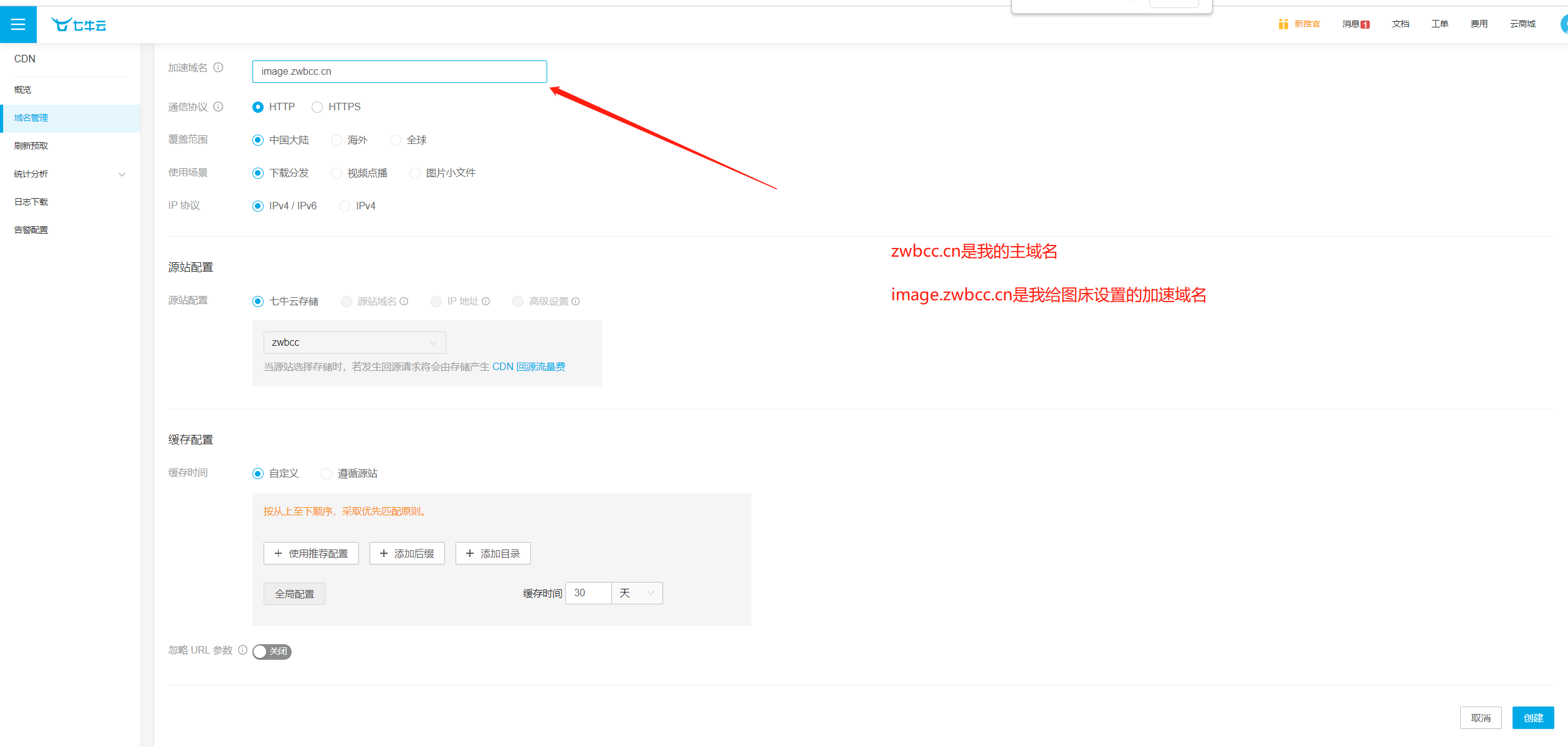Choose 视频点播 usage scenario
1568x747 pixels.
click(x=337, y=173)
